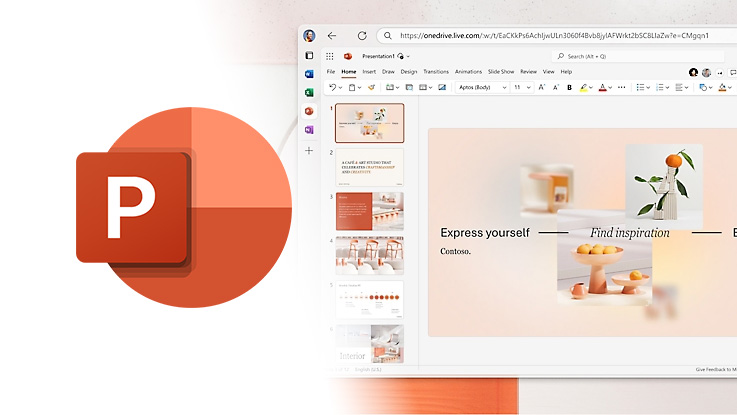Click the bulleted list icon
The image size is (737, 415).
(x=640, y=87)
